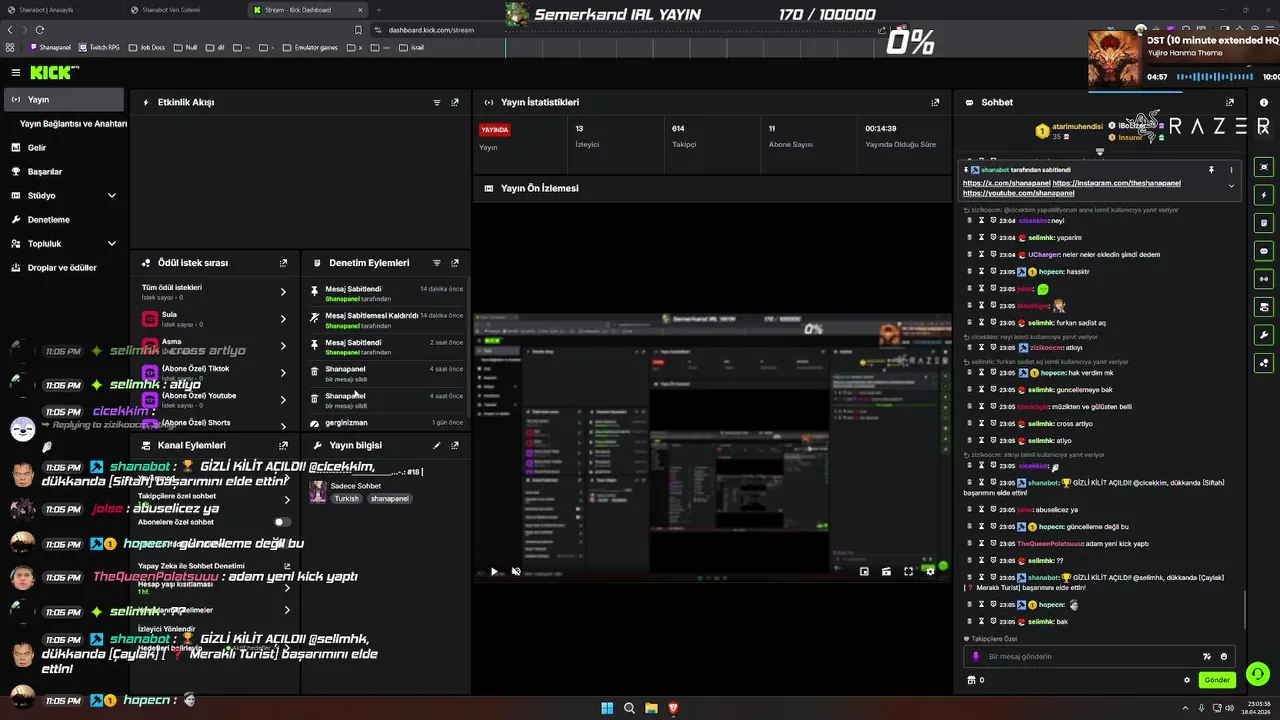The height and width of the screenshot is (720, 1280).
Task: Open the Gelir sidebar item
Action: pos(36,148)
